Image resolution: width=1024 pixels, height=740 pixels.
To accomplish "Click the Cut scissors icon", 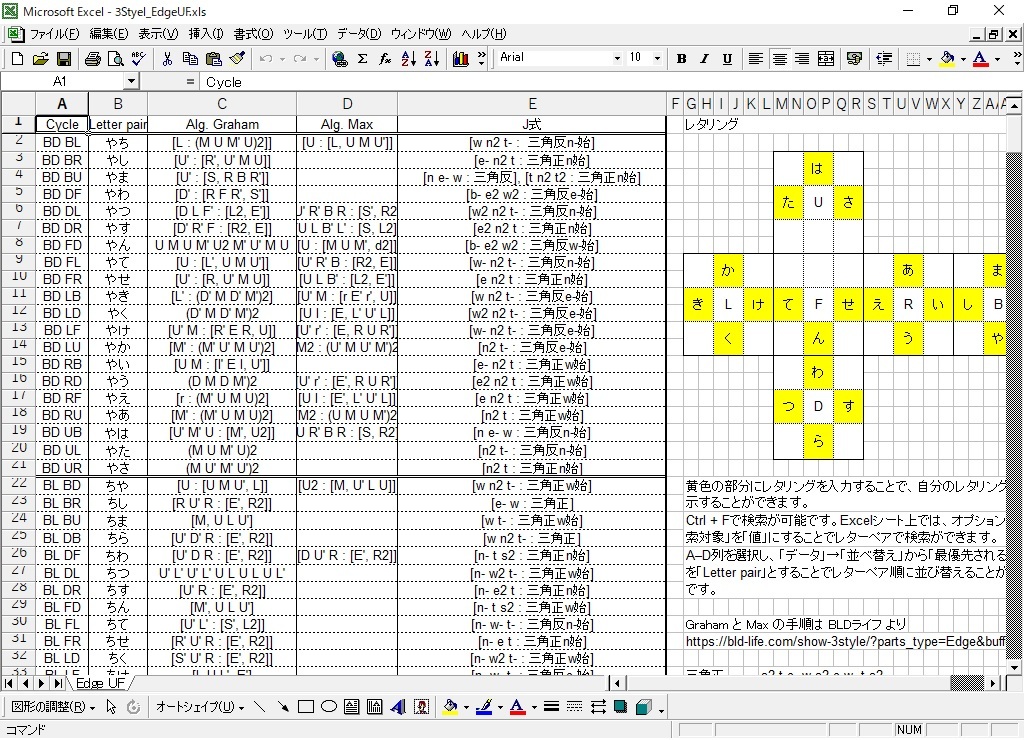I will [167, 59].
